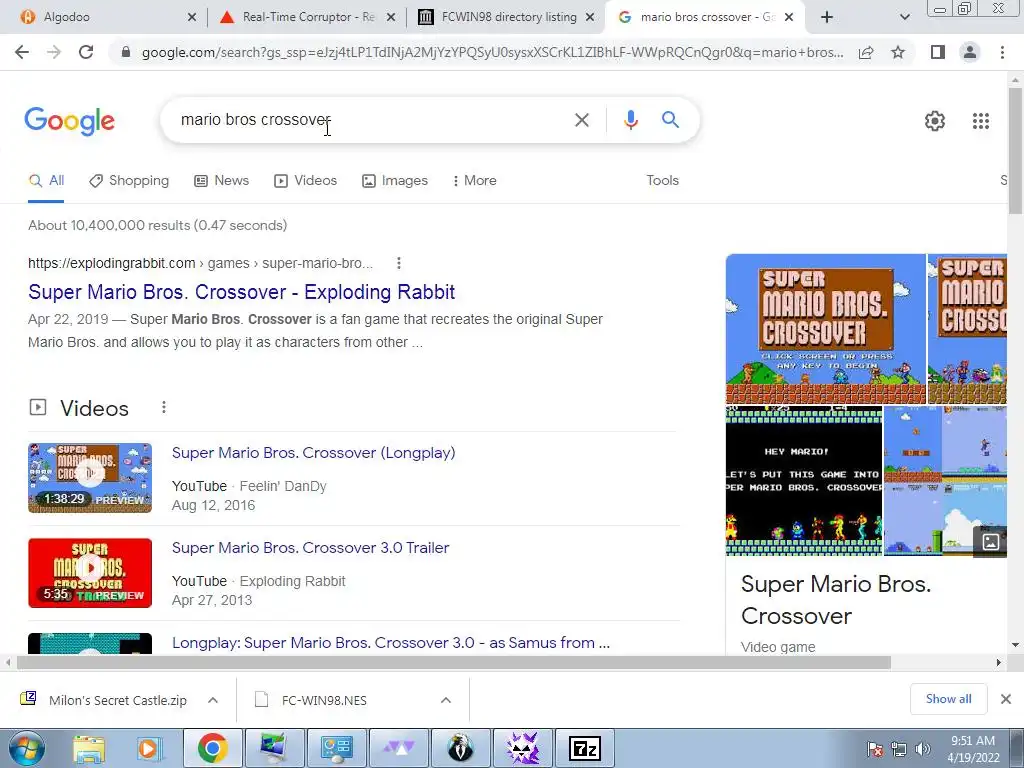This screenshot has width=1024, height=768.
Task: Click the address bar URL
Action: [492, 52]
